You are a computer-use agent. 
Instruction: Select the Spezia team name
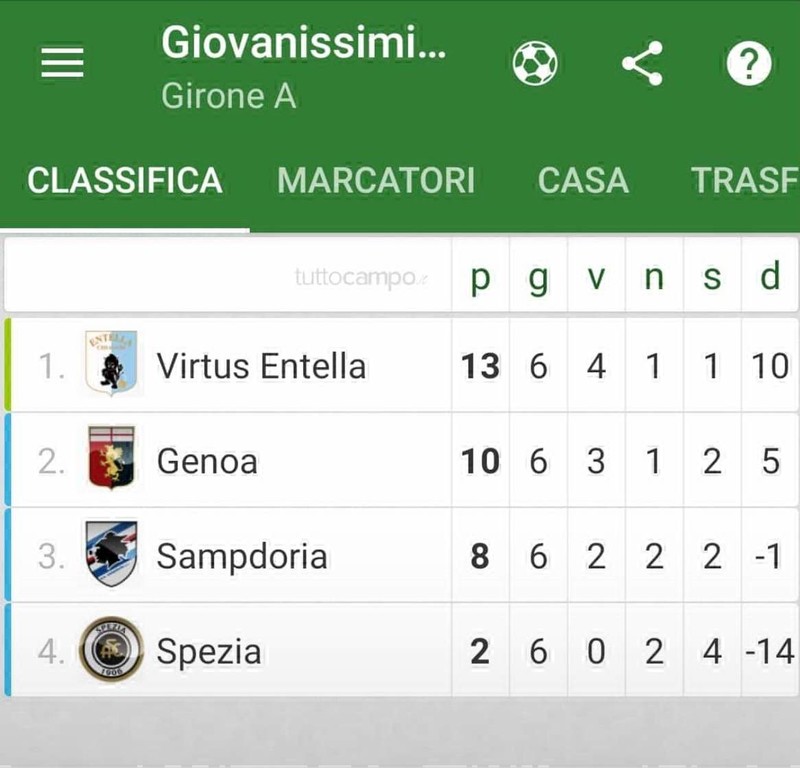pos(209,652)
